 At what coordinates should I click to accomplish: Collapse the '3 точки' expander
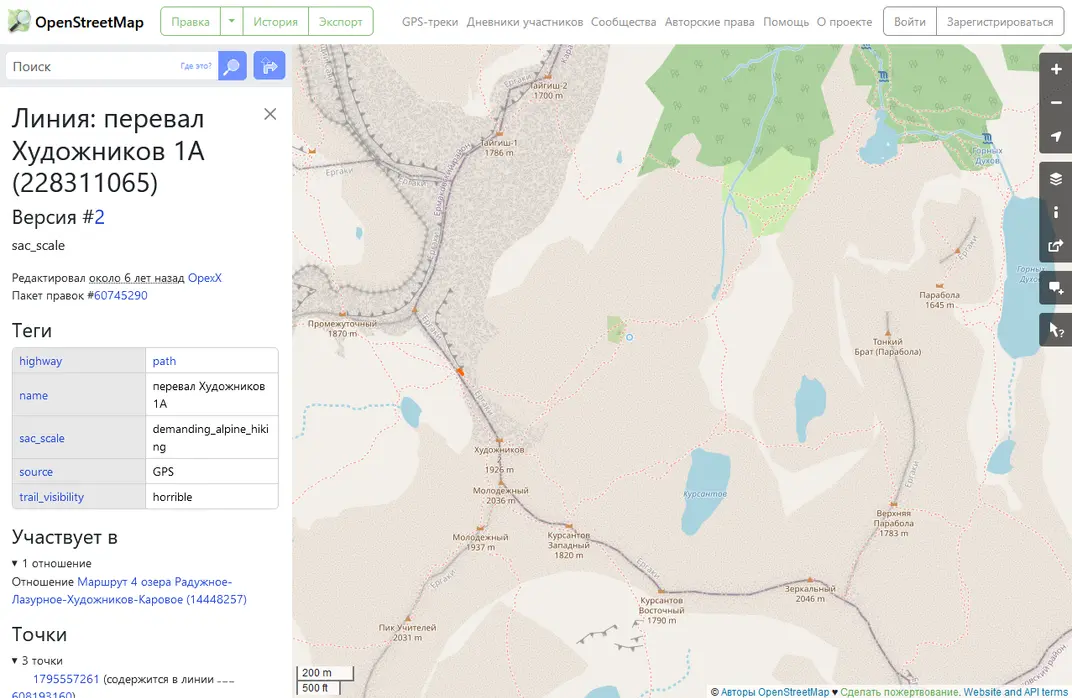[38, 661]
